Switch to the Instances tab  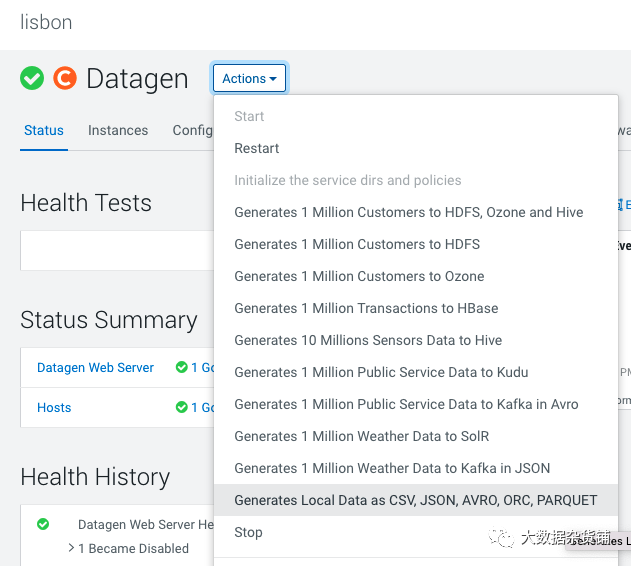click(x=118, y=130)
